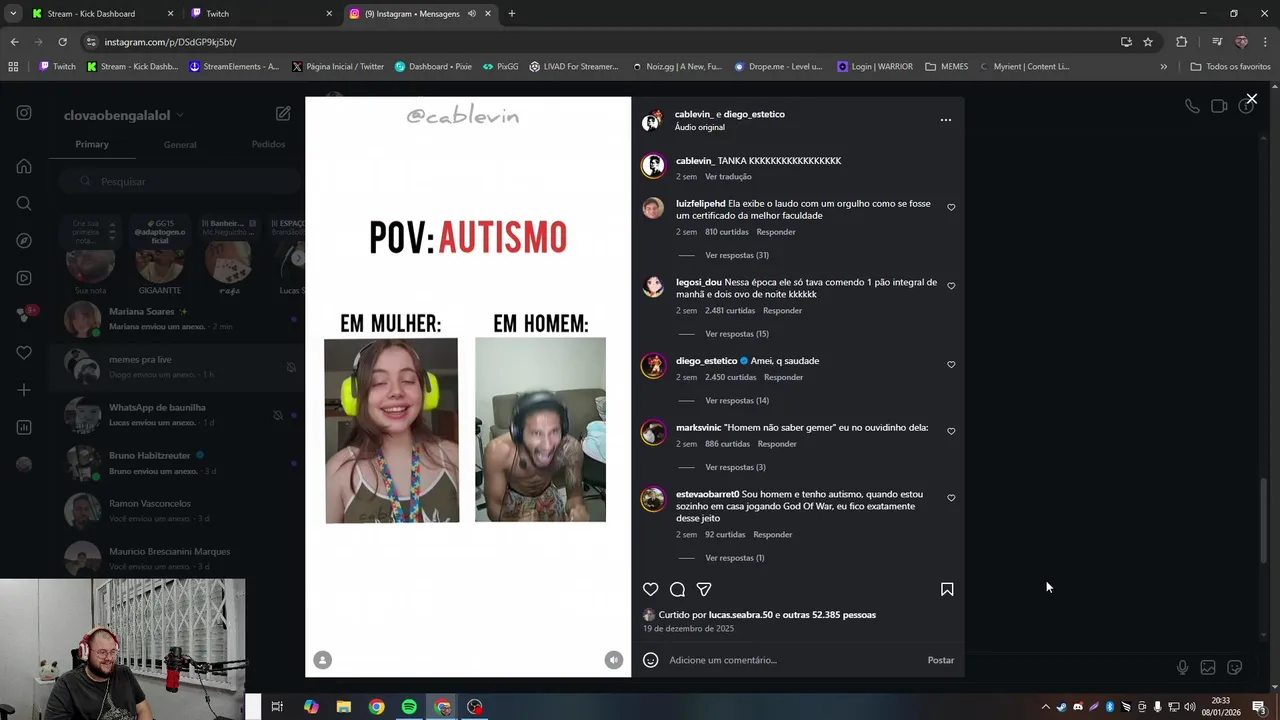Open the Chrome extensions puzzle icon
The height and width of the screenshot is (720, 1280).
[x=1181, y=42]
